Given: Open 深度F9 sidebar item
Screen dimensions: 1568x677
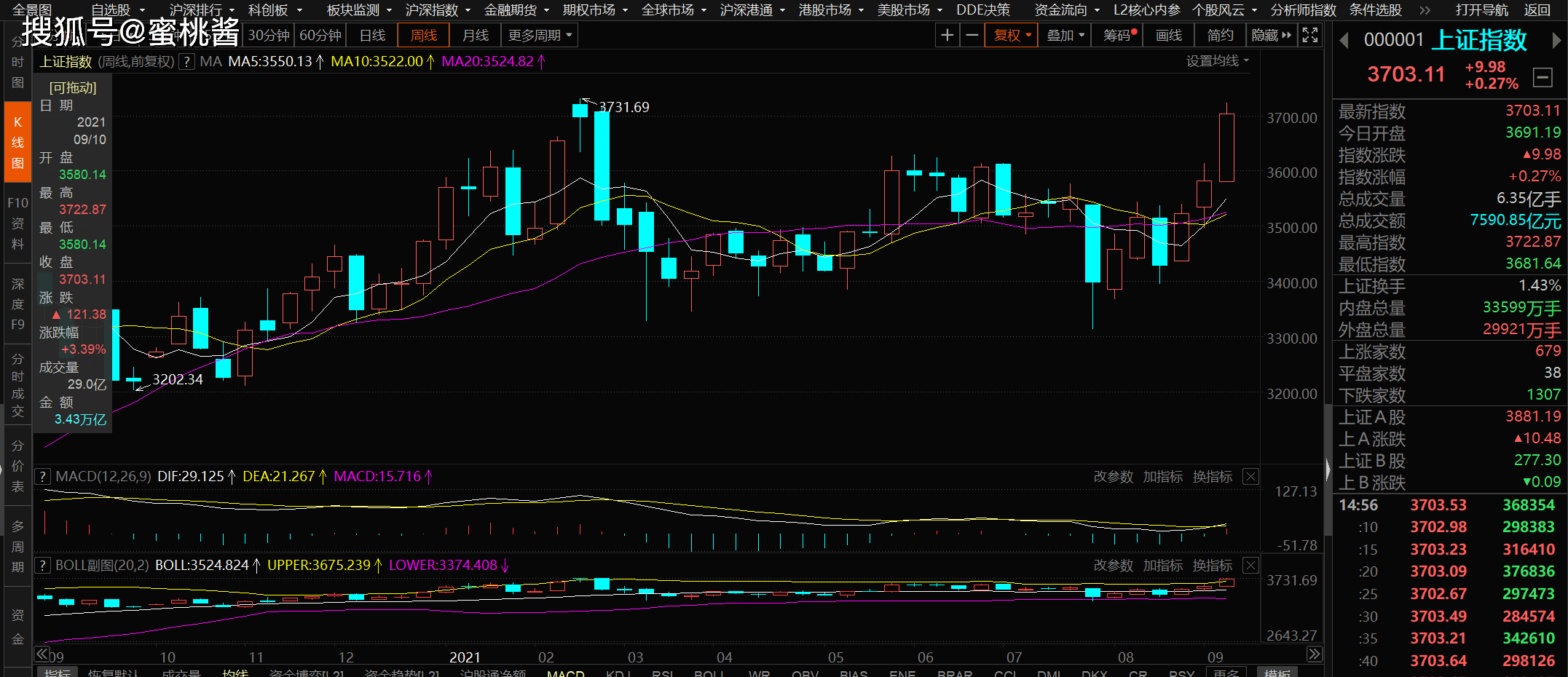Looking at the screenshot, I should coord(17,304).
